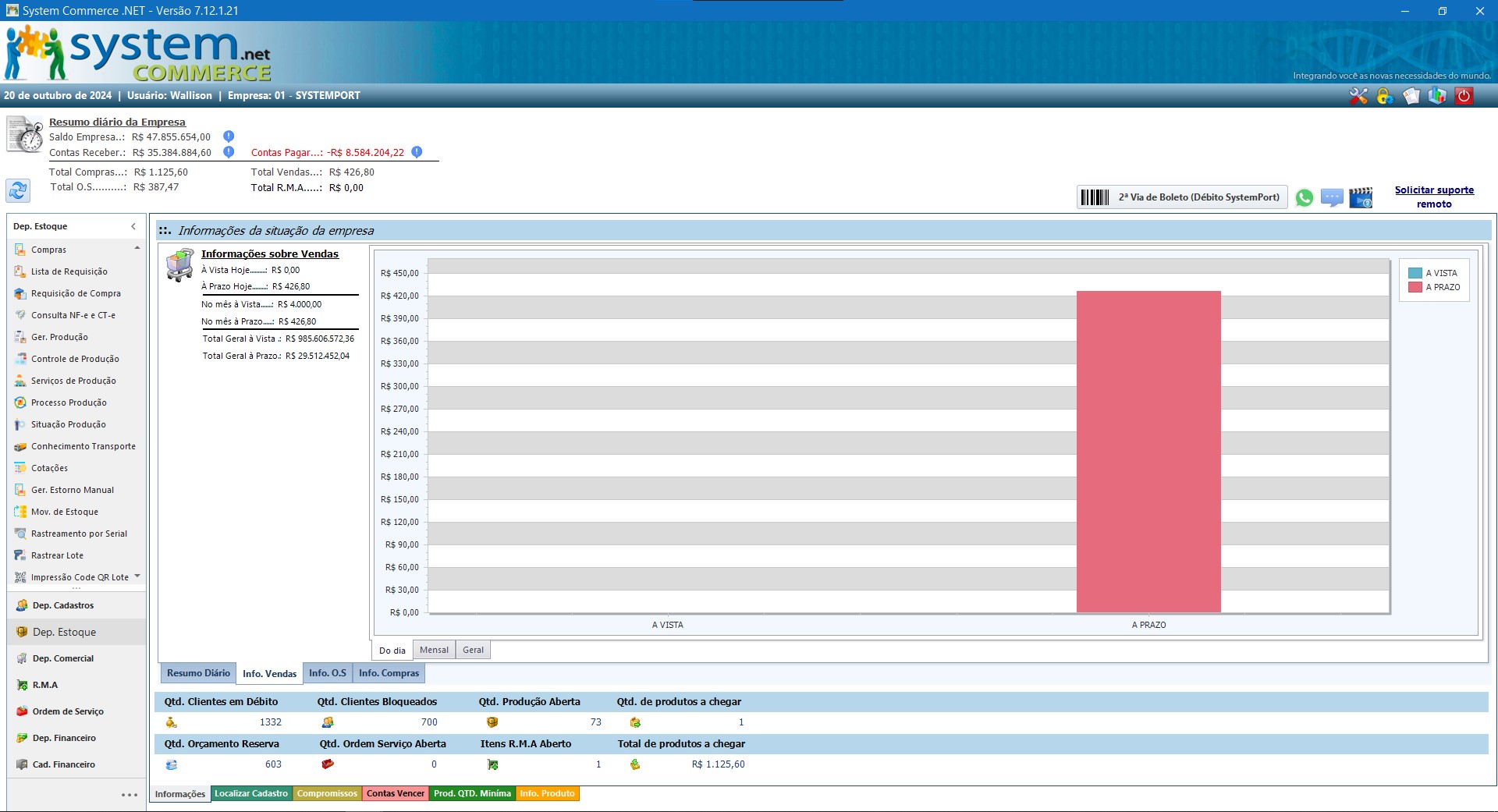Select the Contas Vencer bottom tab

point(396,793)
